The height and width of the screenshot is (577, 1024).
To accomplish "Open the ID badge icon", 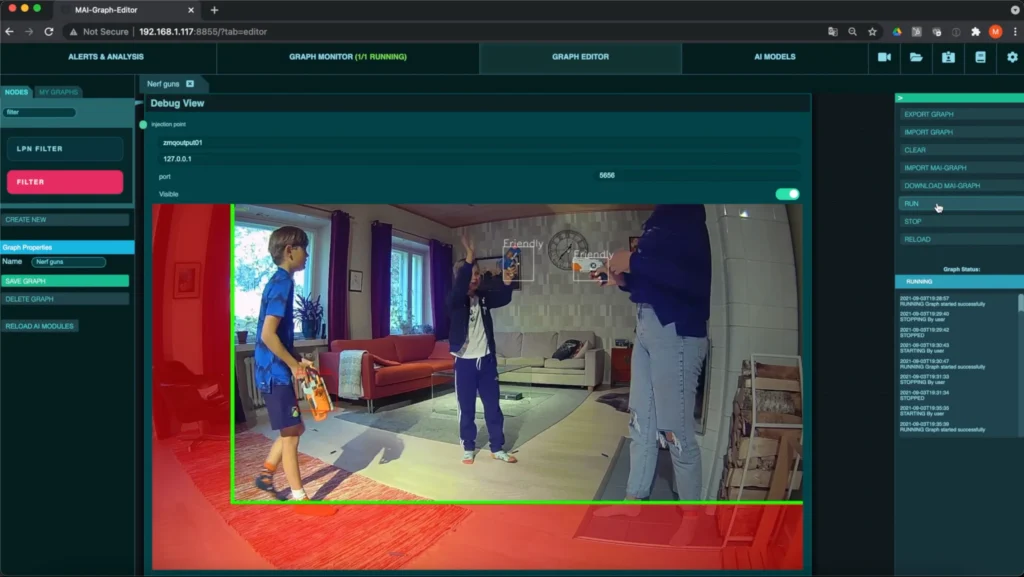I will (948, 57).
